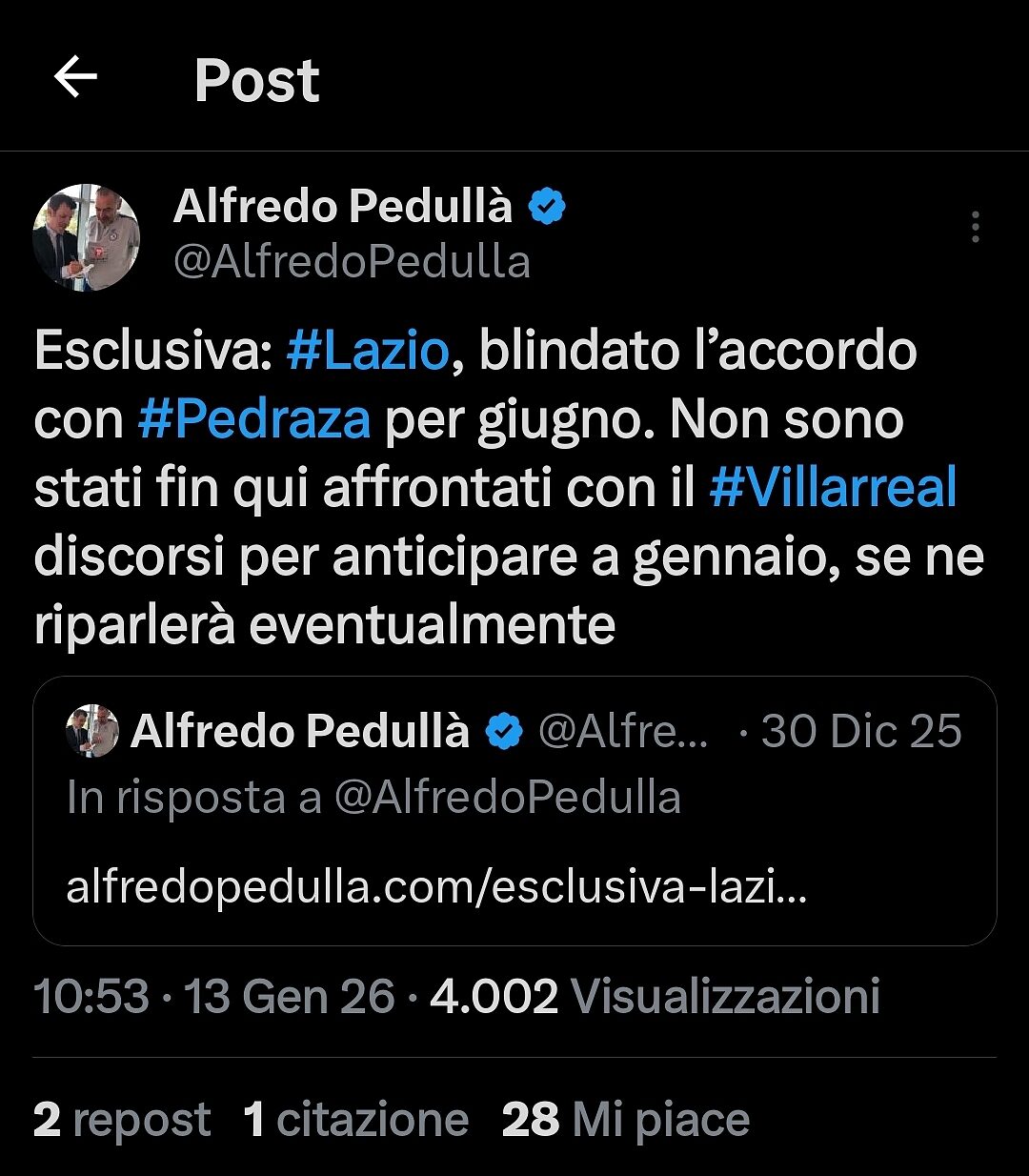Tap the small avatar in the quoted post
1029x1176 pixels.
click(92, 731)
